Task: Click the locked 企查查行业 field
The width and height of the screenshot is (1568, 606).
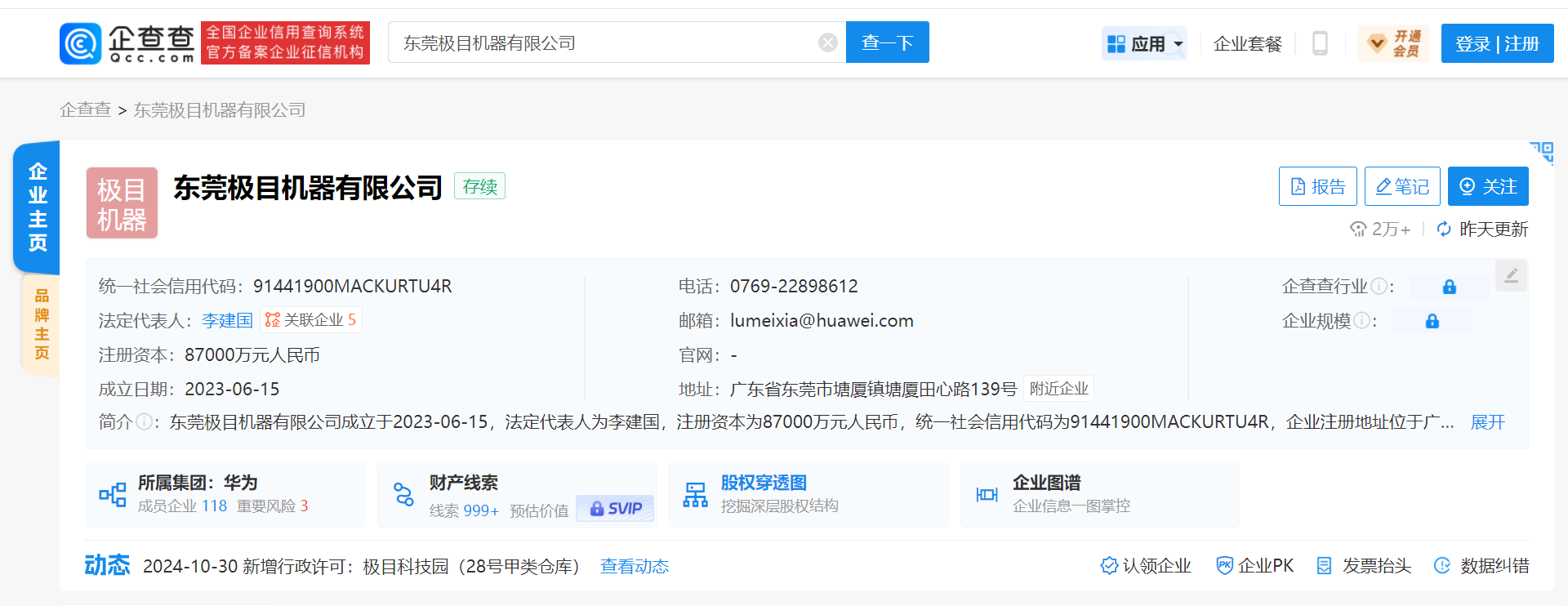Action: [x=1449, y=287]
